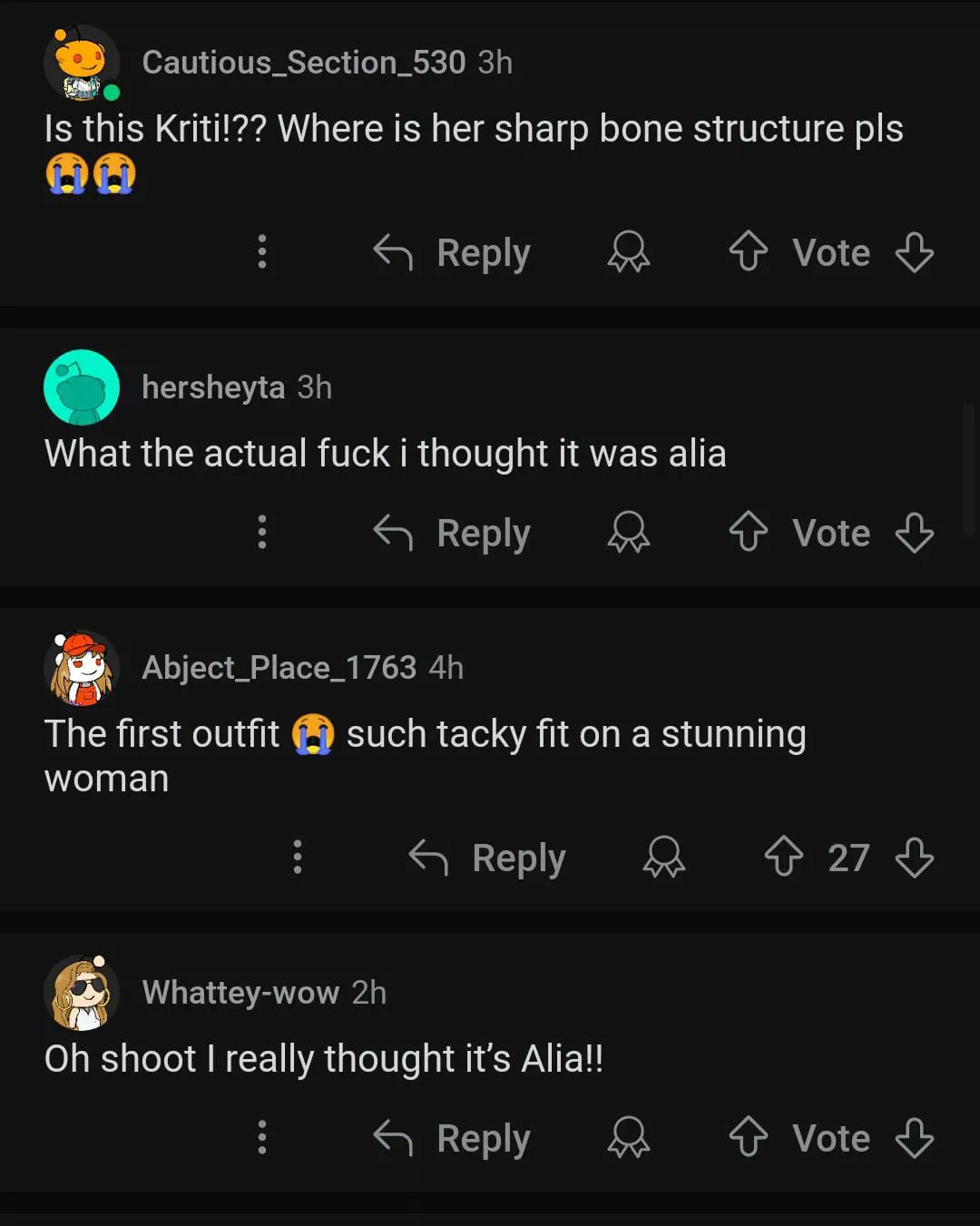
Task: Reply to Cautious_Section_530's comment
Action: (x=453, y=252)
